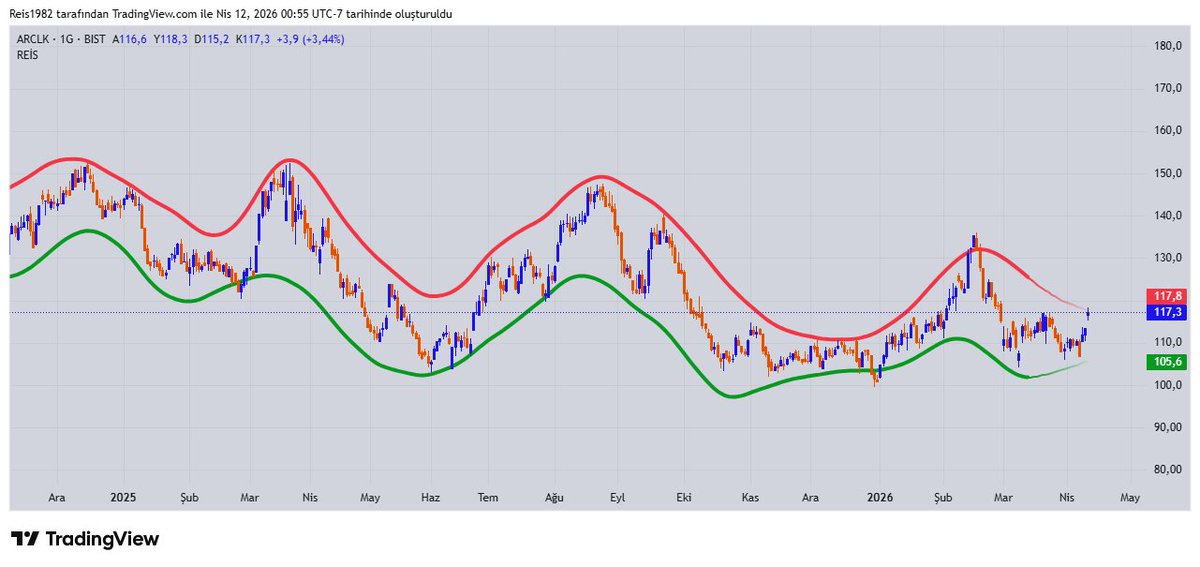1200x567 pixels.
Task: Click the 130,0 price axis label
Action: pos(1169,258)
